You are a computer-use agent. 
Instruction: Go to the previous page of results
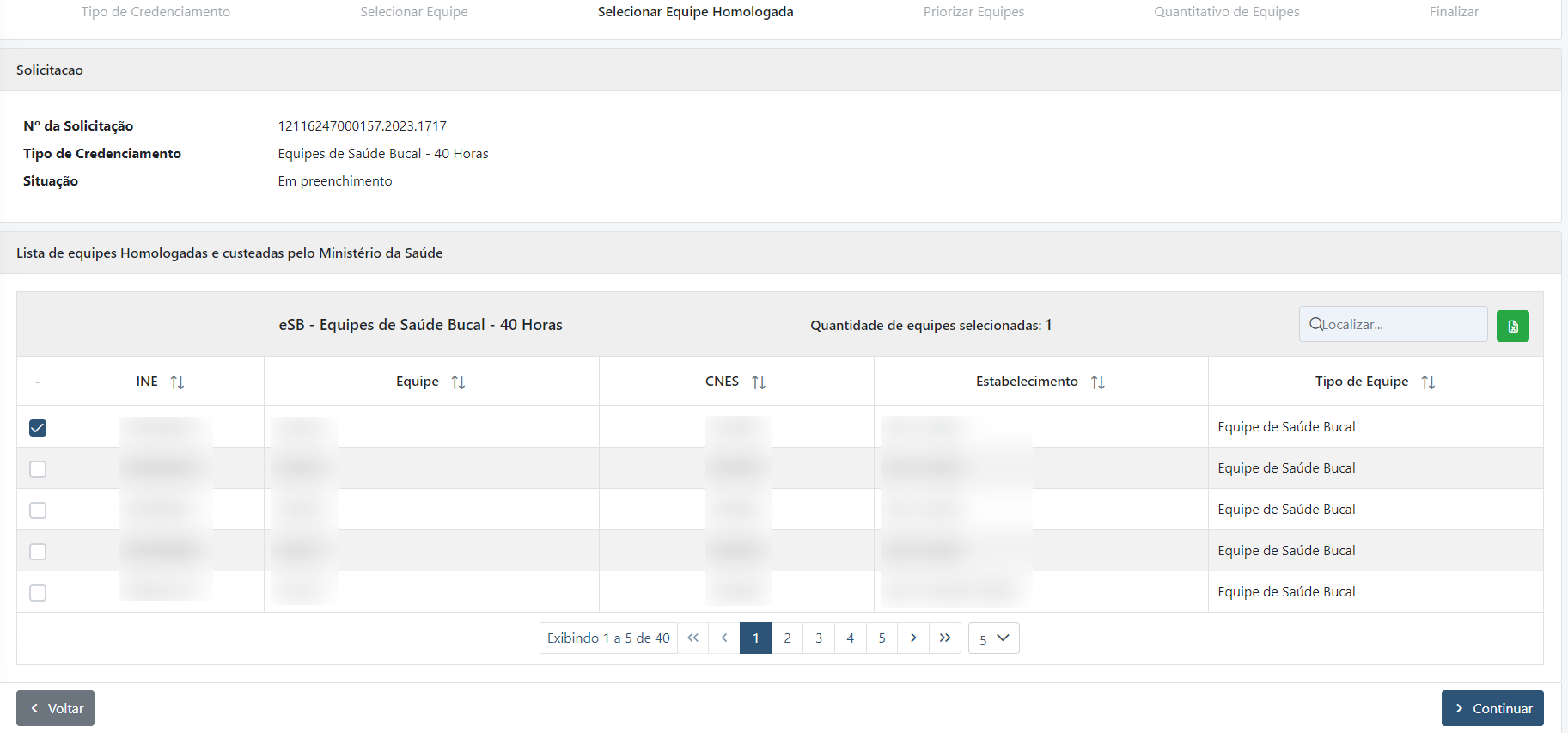pyautogui.click(x=724, y=638)
